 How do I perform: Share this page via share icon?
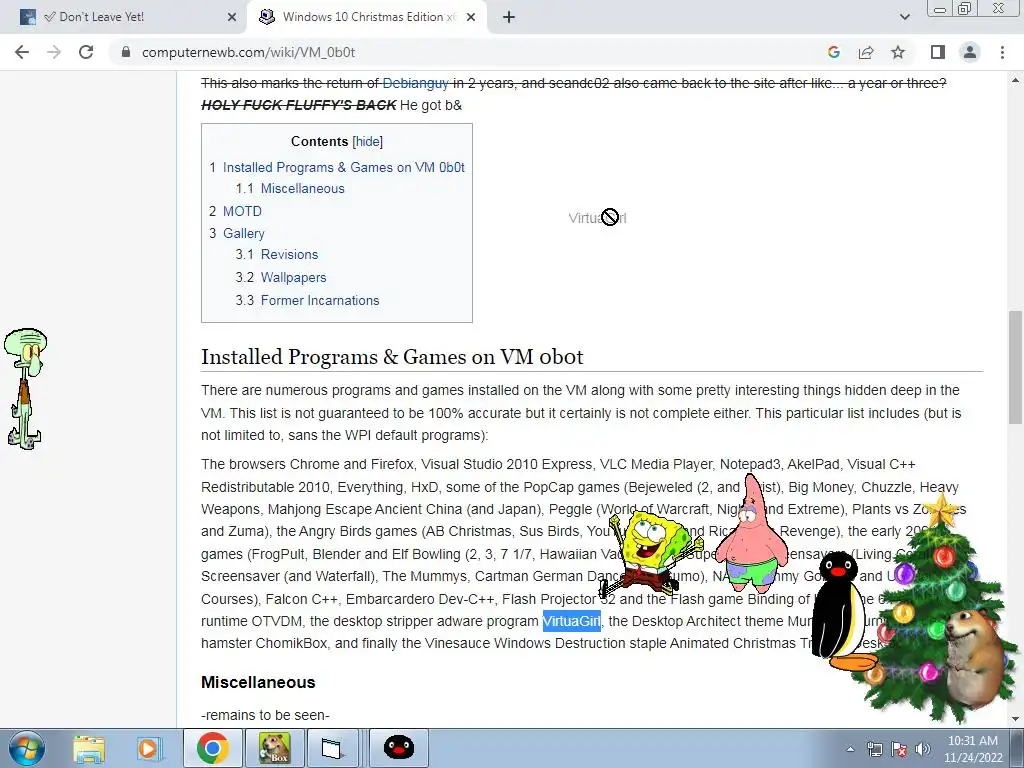[x=866, y=52]
